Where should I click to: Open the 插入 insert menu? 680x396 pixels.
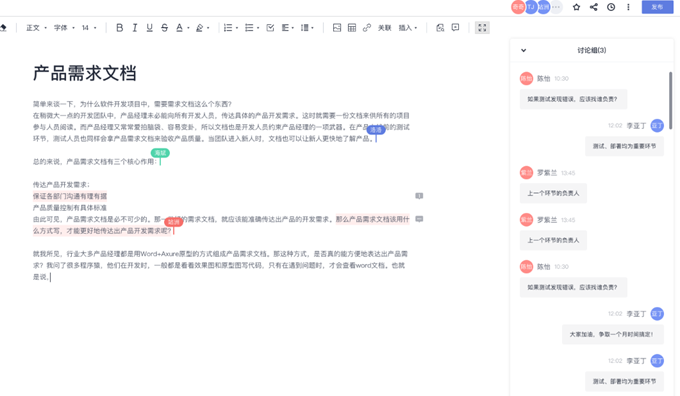(x=408, y=28)
